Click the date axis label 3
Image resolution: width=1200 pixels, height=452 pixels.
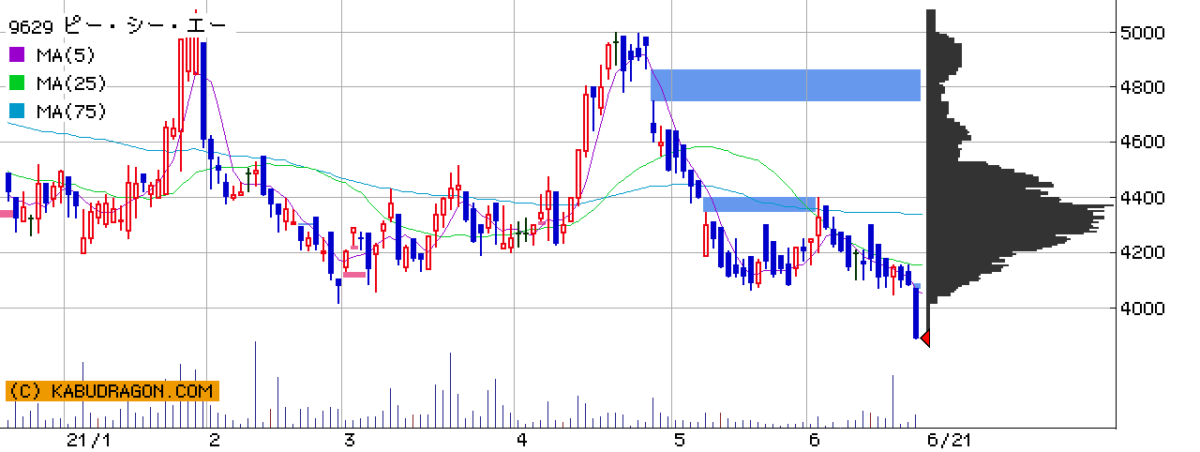pos(349,440)
